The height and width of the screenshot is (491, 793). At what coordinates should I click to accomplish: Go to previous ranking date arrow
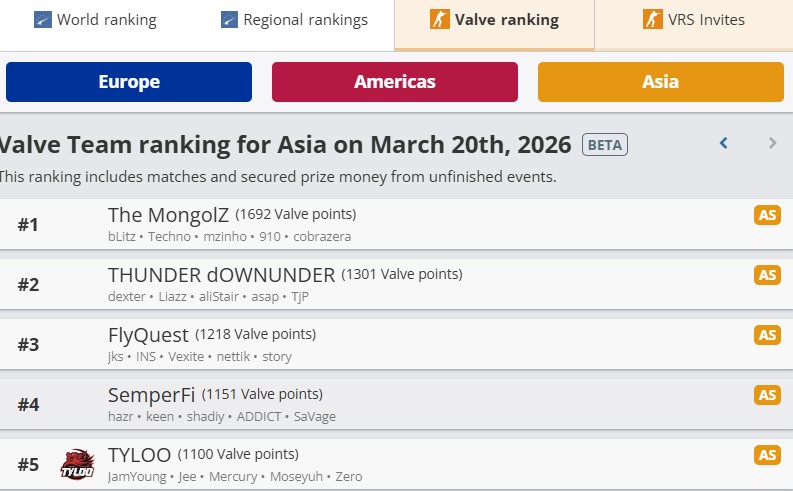pos(724,143)
